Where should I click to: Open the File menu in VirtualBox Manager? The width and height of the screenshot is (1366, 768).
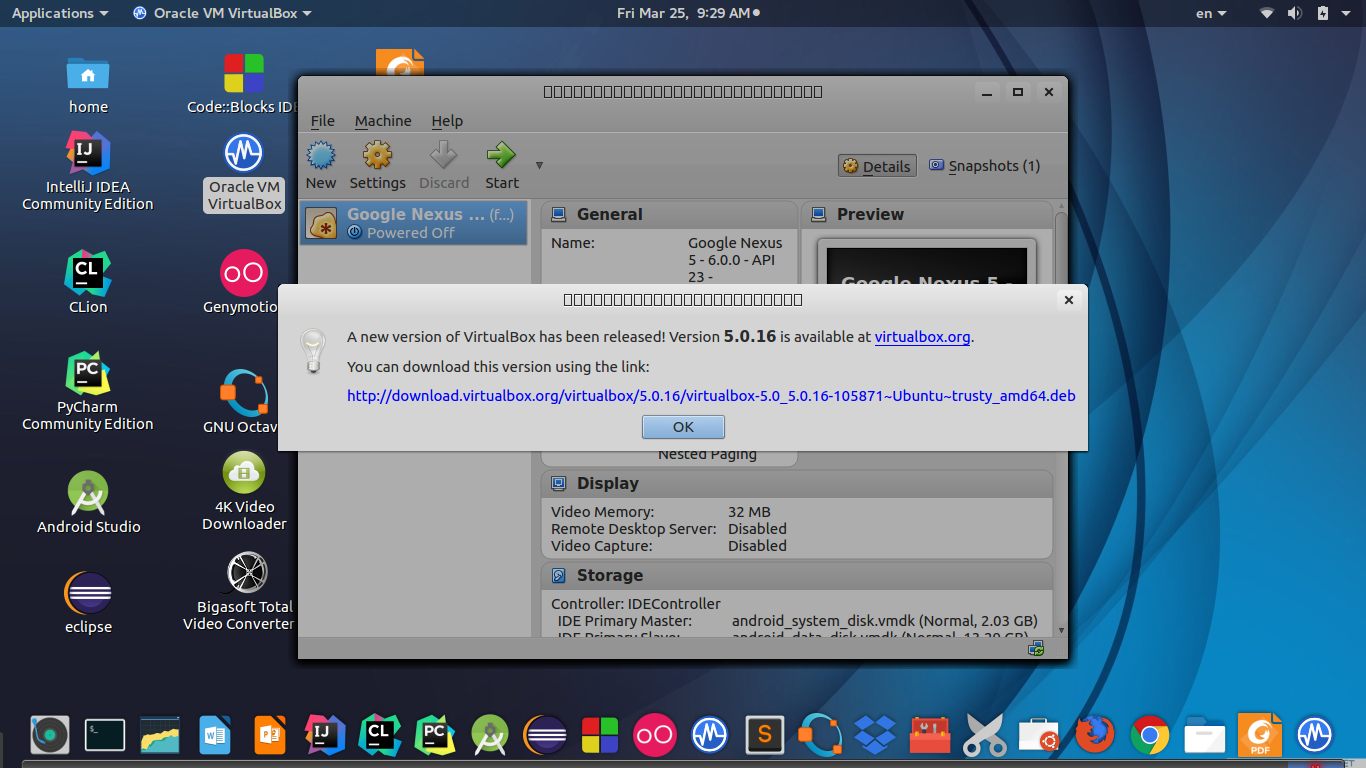point(323,121)
